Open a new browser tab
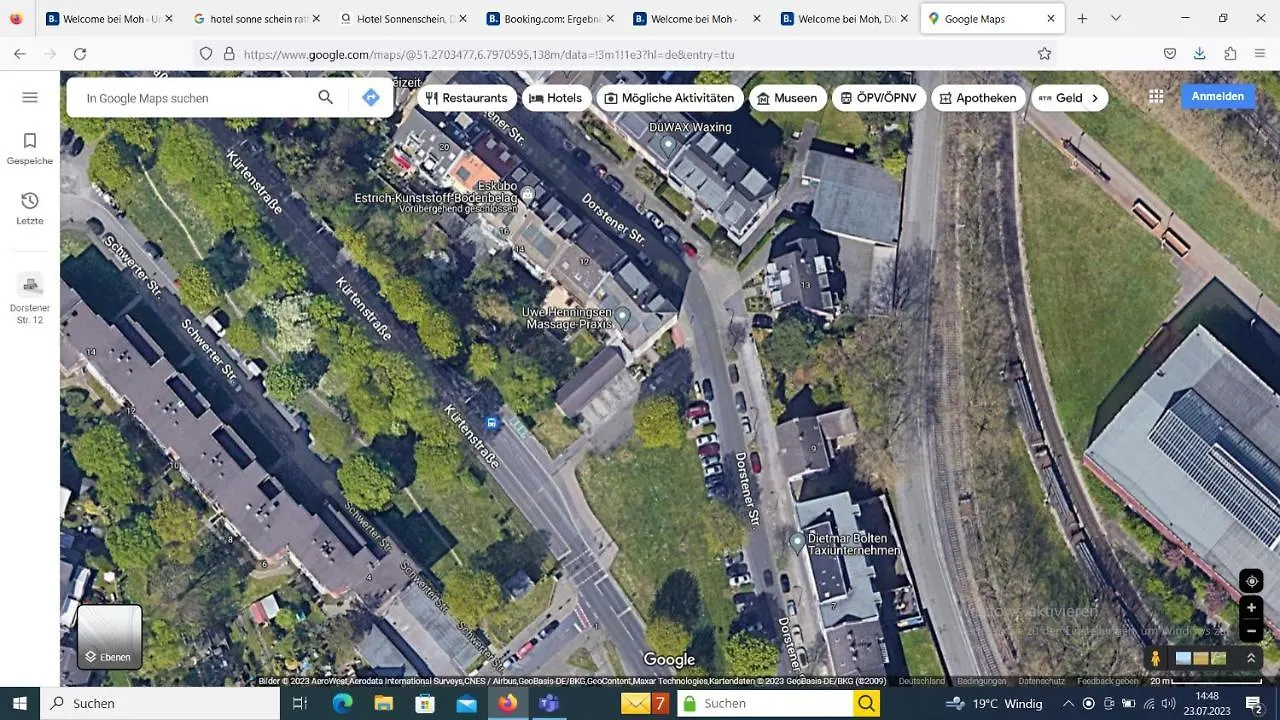 pos(1082,18)
